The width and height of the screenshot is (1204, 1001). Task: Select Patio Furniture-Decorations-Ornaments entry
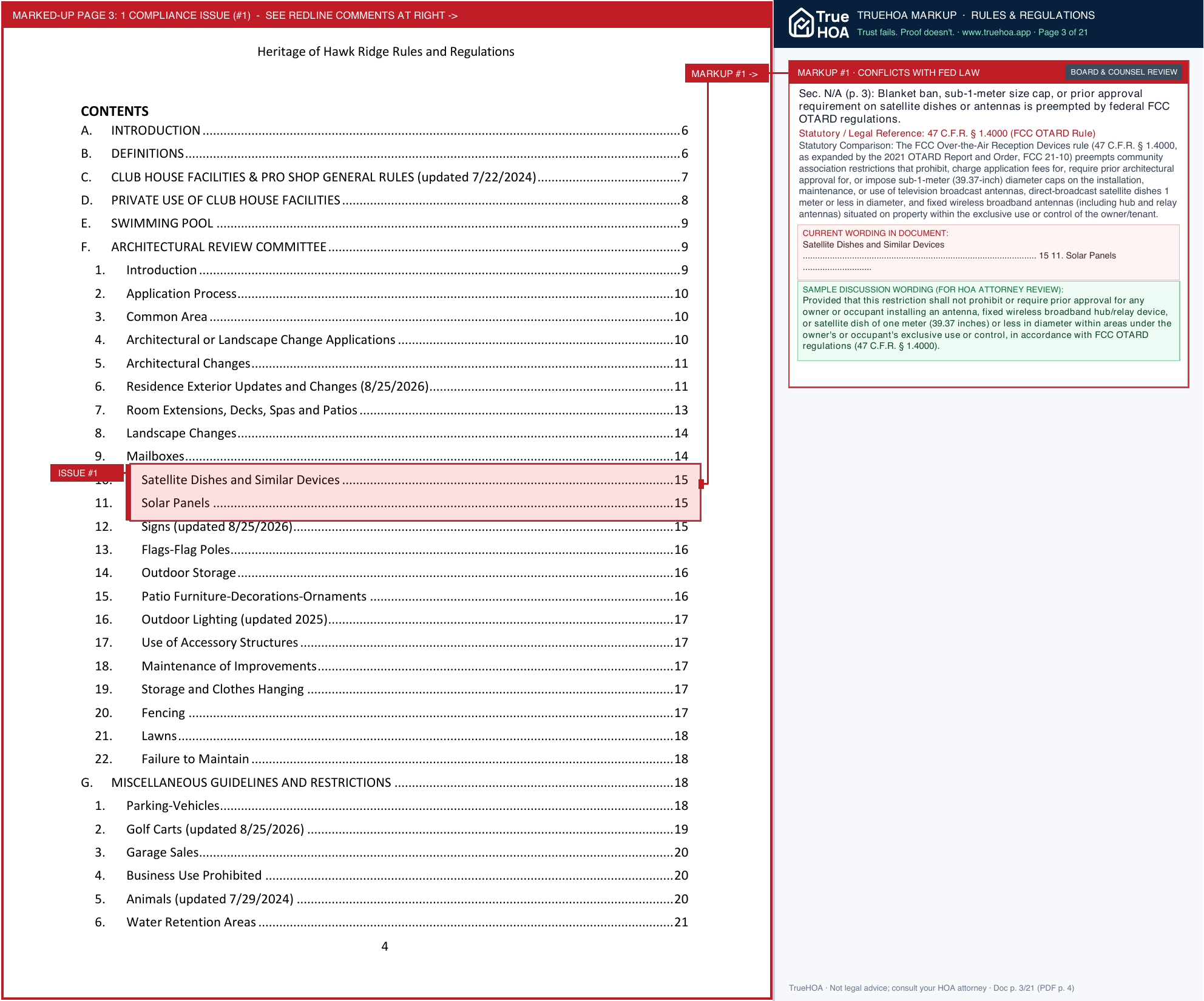click(391, 596)
